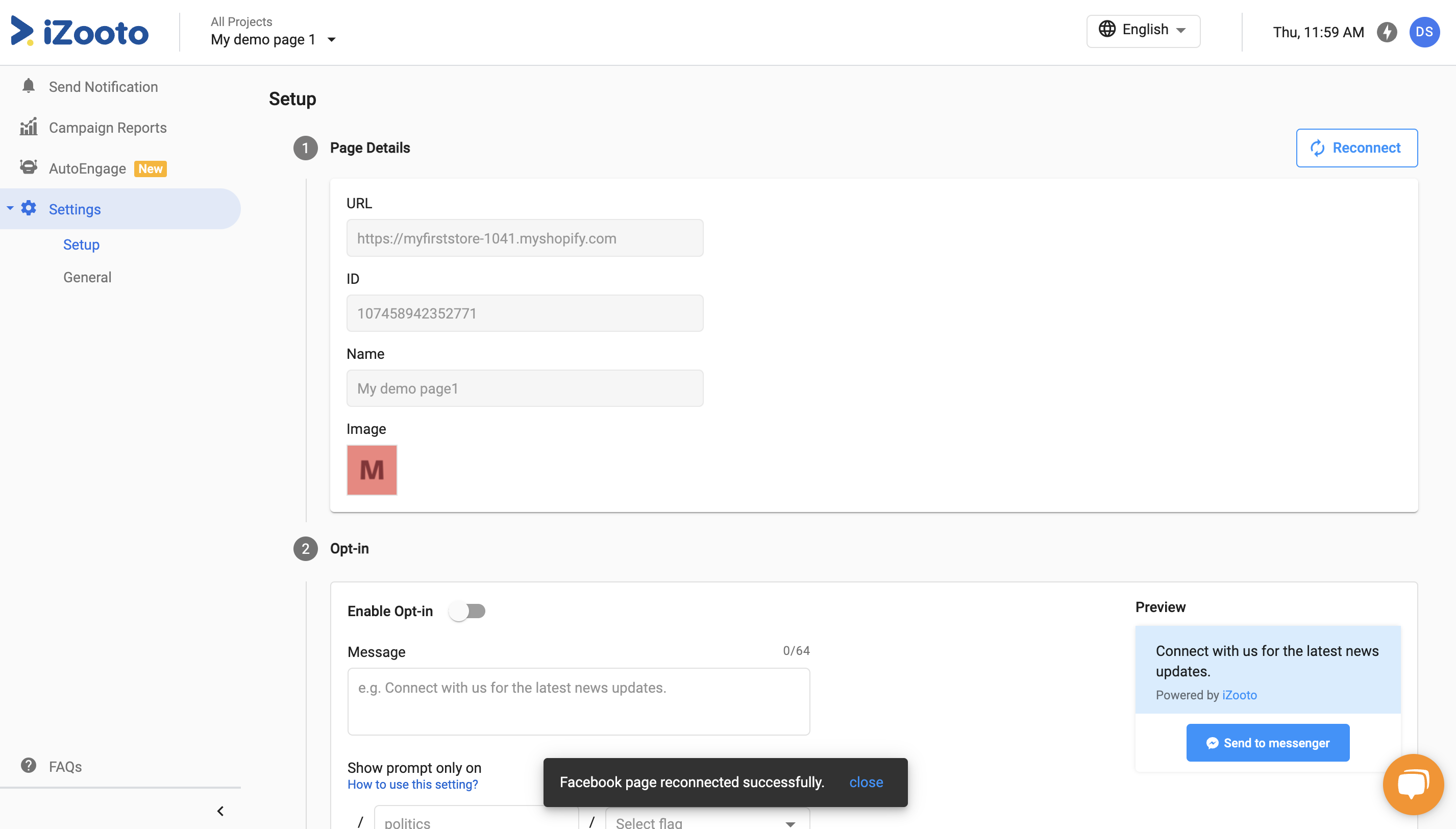Screen dimensions: 1456x829
Task: Dismiss the notification with the close link
Action: 866,783
